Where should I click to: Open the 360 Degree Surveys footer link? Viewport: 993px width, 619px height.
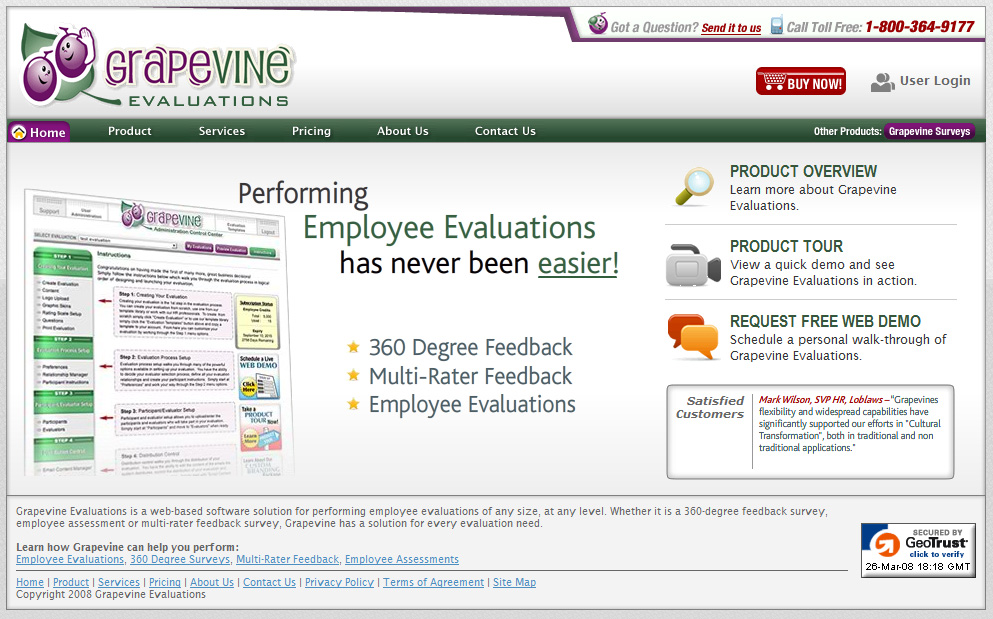(x=180, y=560)
